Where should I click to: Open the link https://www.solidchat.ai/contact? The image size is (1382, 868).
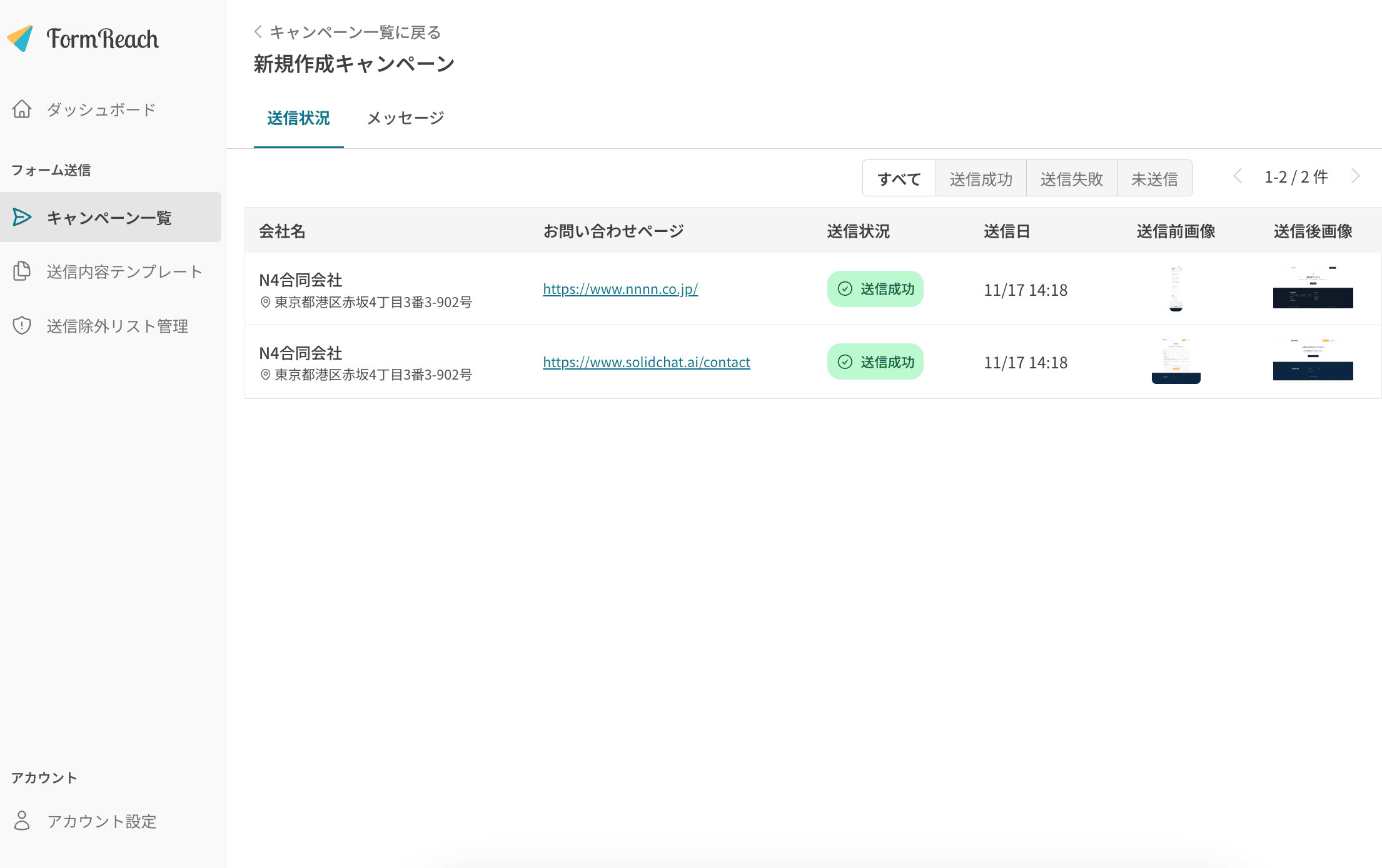pos(647,361)
